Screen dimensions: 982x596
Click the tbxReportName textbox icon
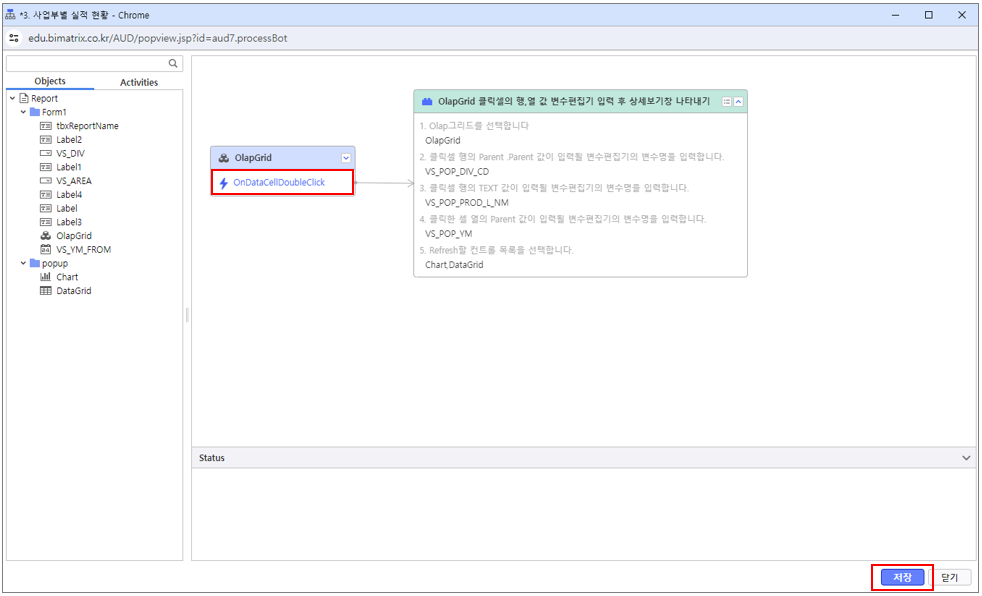click(45, 126)
